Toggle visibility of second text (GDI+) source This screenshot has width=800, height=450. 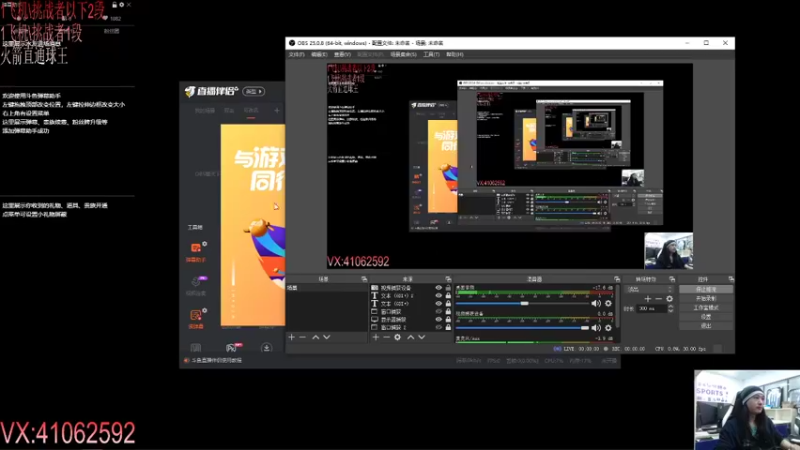[x=438, y=304]
